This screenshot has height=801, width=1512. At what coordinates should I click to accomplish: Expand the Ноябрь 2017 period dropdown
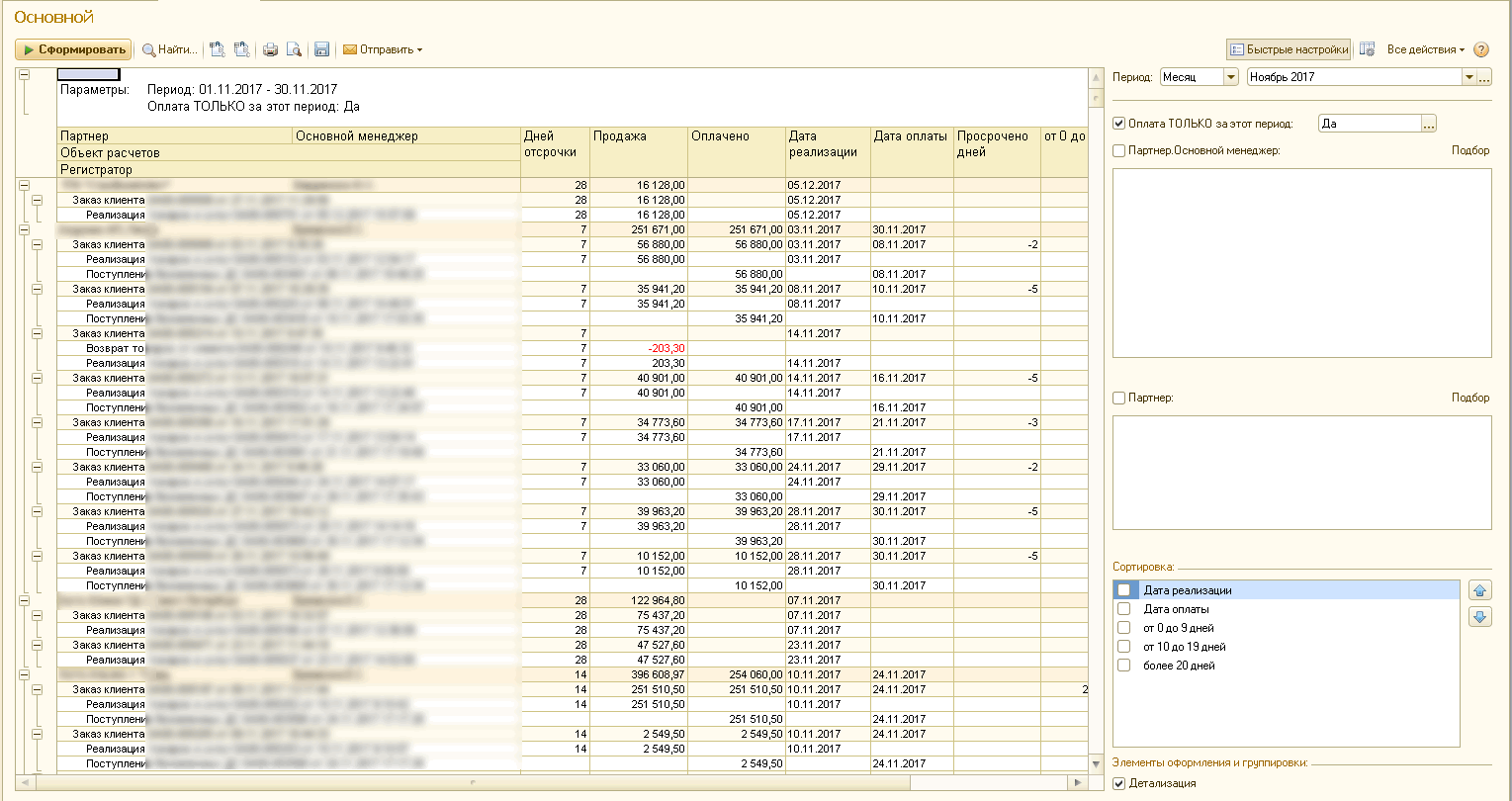pos(1468,77)
